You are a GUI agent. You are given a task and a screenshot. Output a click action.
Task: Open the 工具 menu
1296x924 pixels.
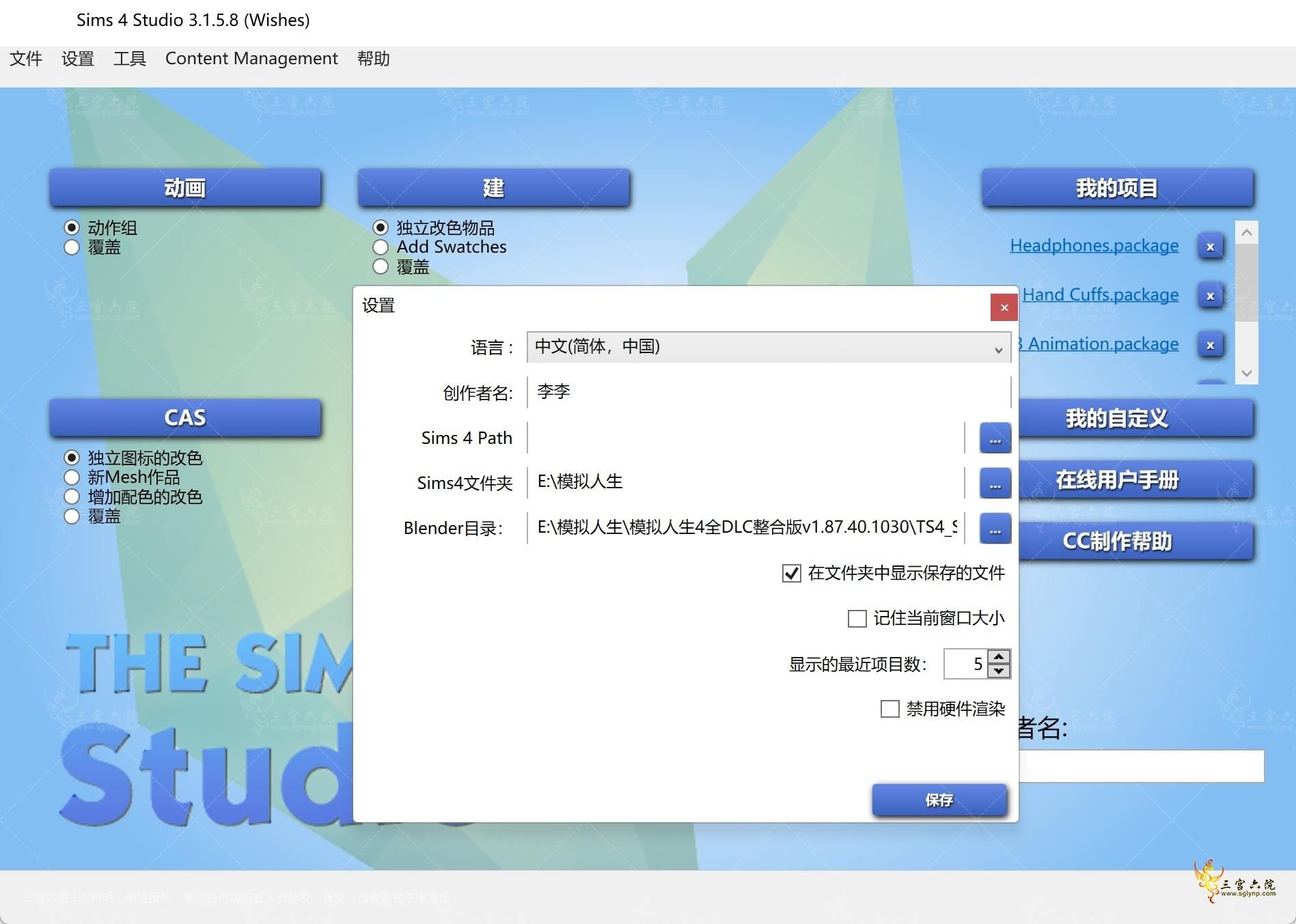coord(130,59)
